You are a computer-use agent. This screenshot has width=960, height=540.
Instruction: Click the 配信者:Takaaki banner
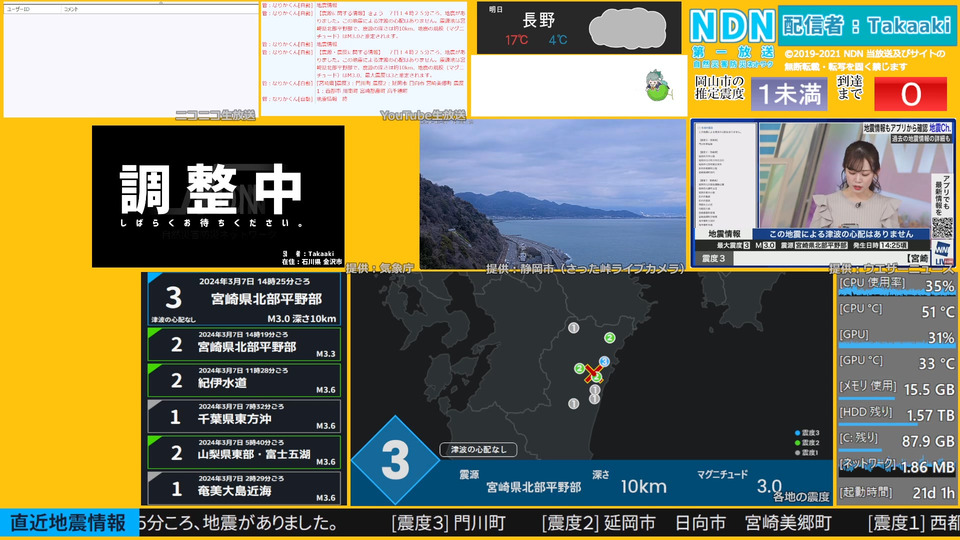(x=867, y=26)
